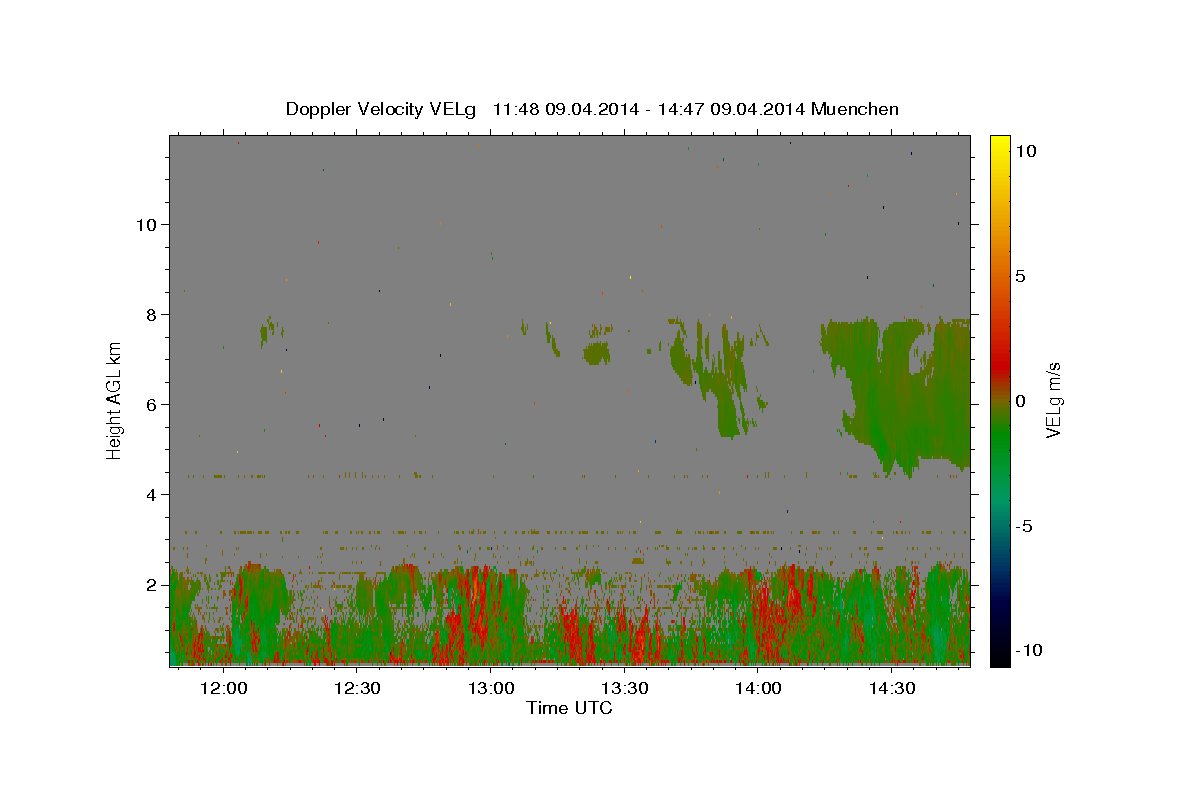This screenshot has width=1200, height=800.
Task: Click the '12:00' time axis label
Action: click(x=224, y=689)
